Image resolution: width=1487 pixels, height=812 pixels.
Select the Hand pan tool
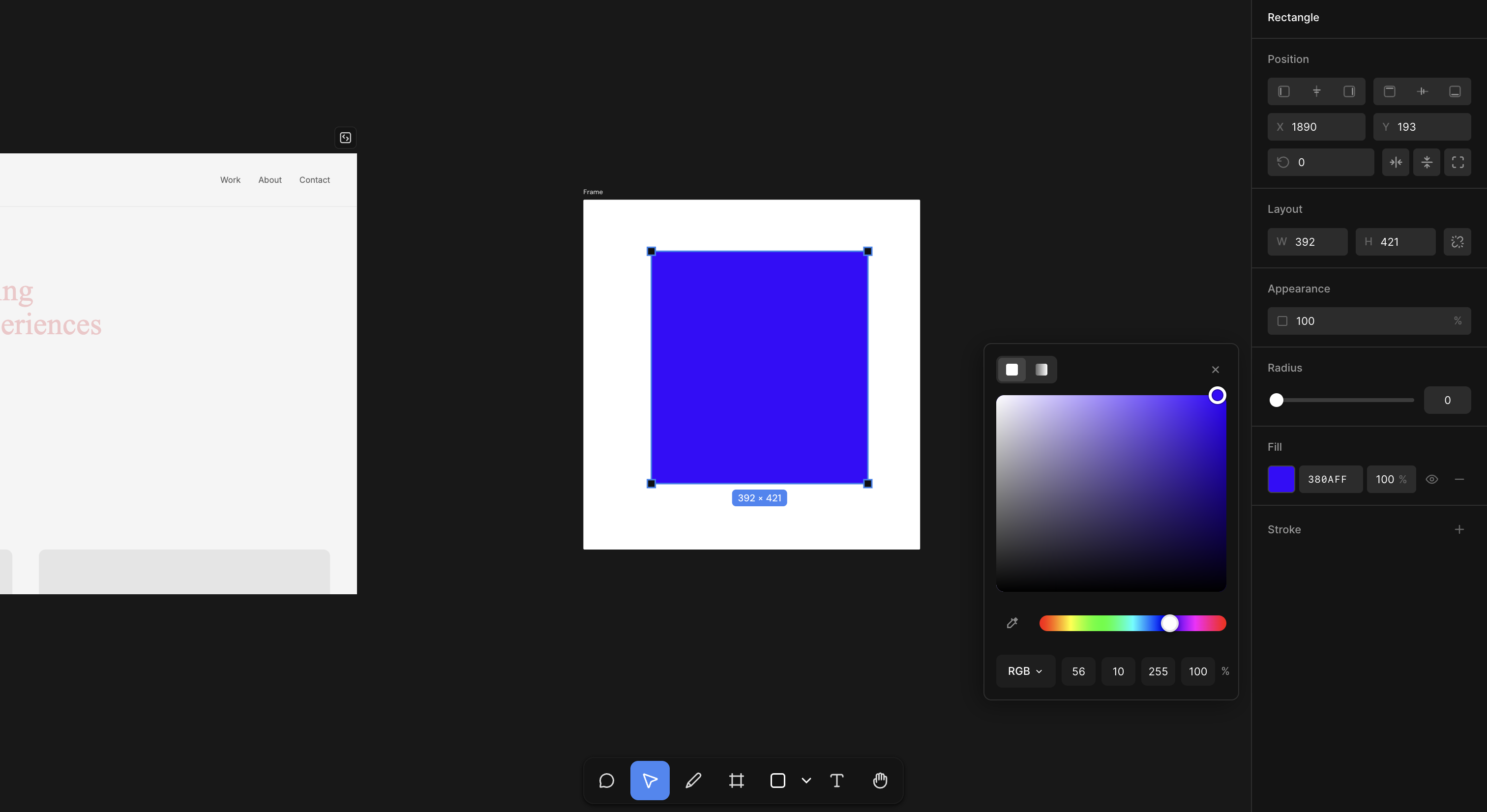click(x=880, y=780)
